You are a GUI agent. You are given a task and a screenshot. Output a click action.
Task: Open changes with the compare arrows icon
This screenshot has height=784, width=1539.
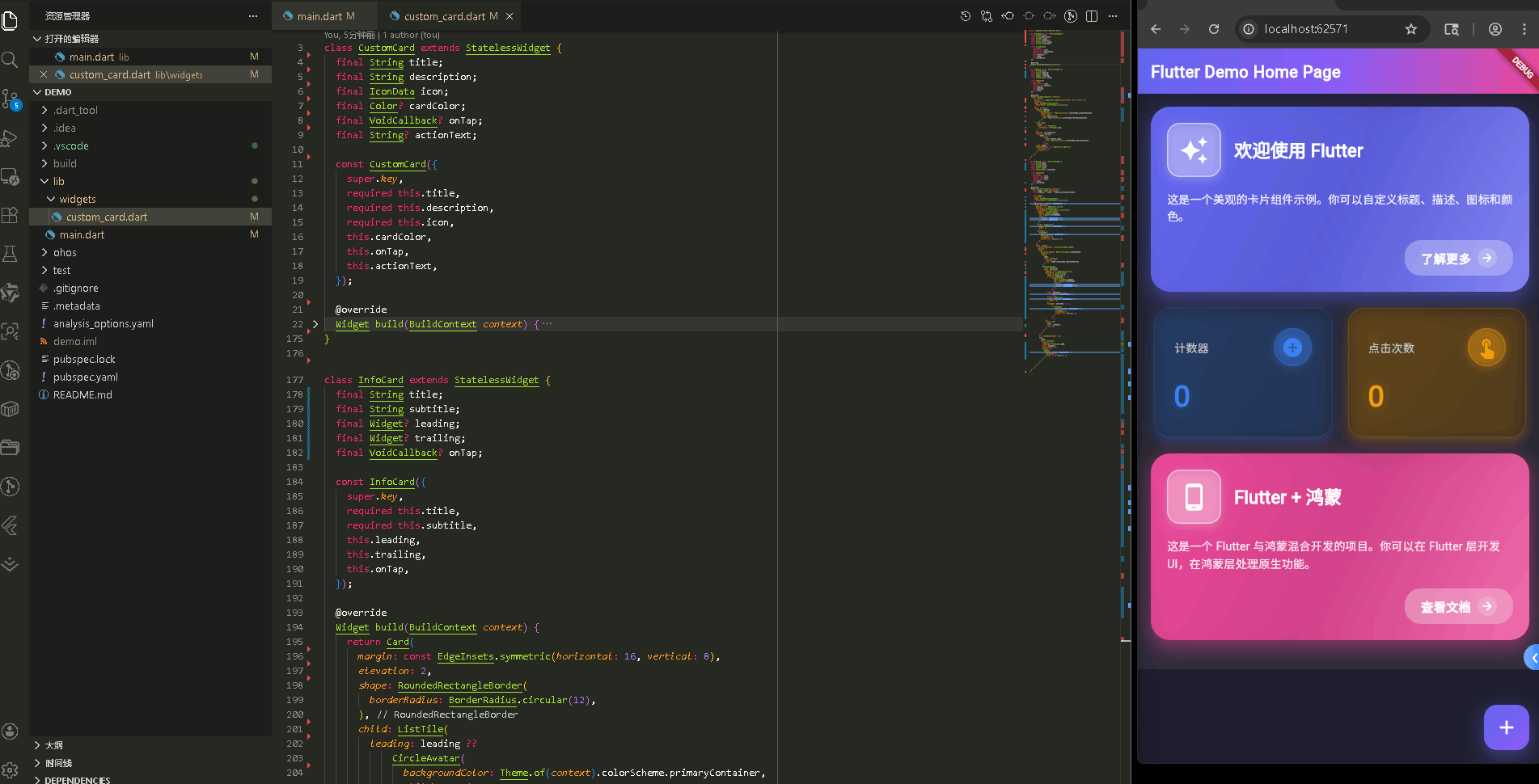tap(987, 16)
